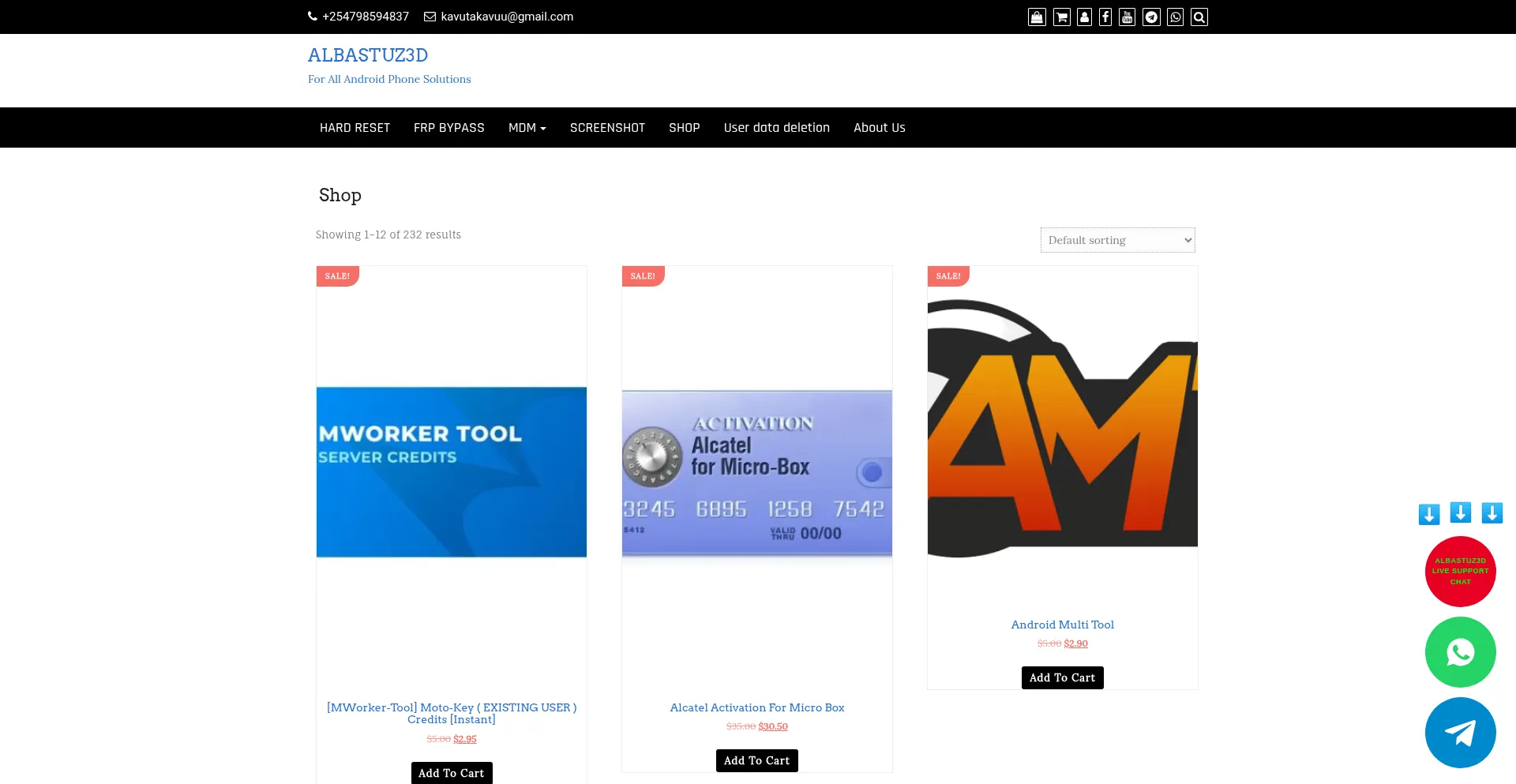
Task: Open User data deletion menu item
Action: [x=777, y=128]
